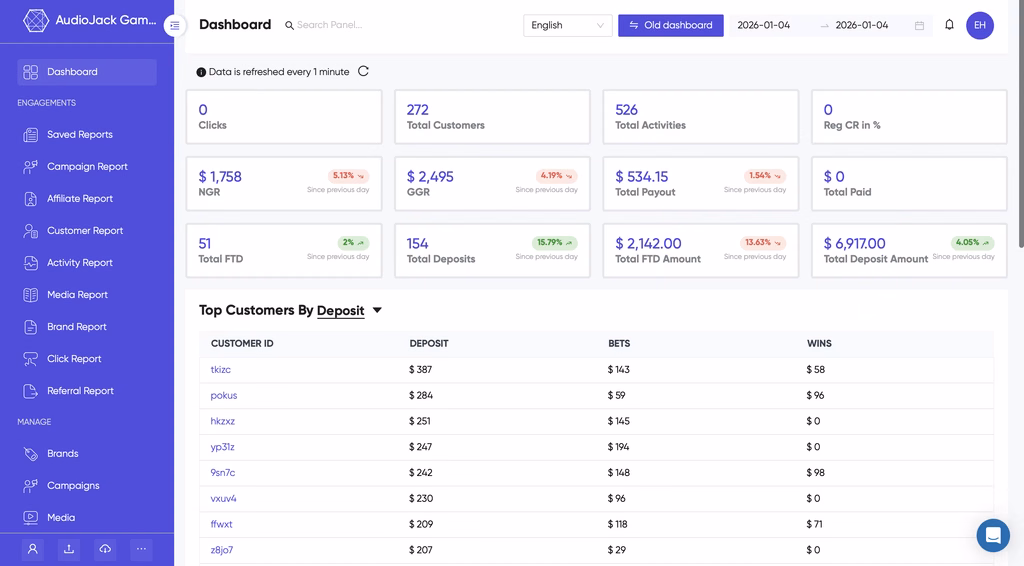Sort by the DEPOSIT column header
This screenshot has width=1024, height=566.
(x=429, y=343)
